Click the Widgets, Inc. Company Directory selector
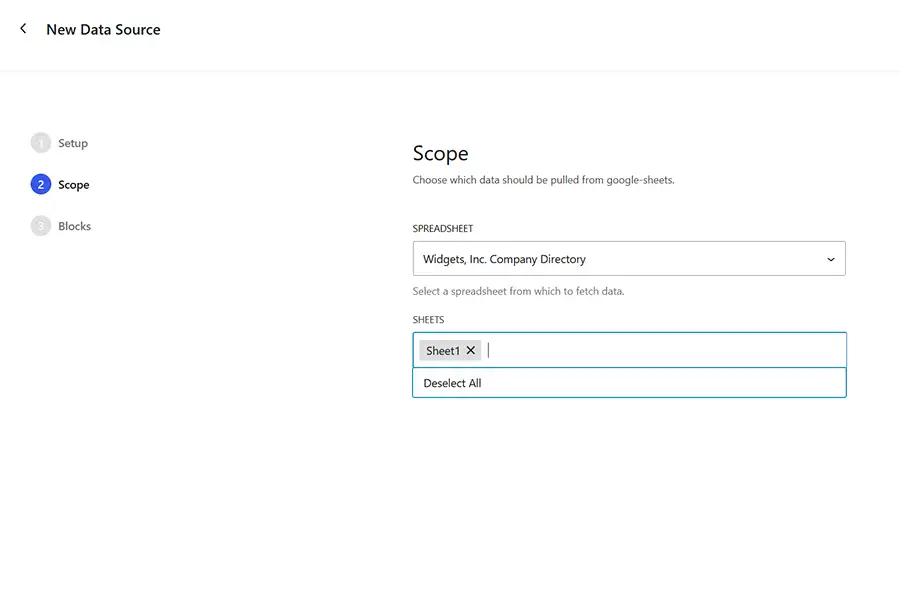The image size is (900, 600). pyautogui.click(x=629, y=258)
